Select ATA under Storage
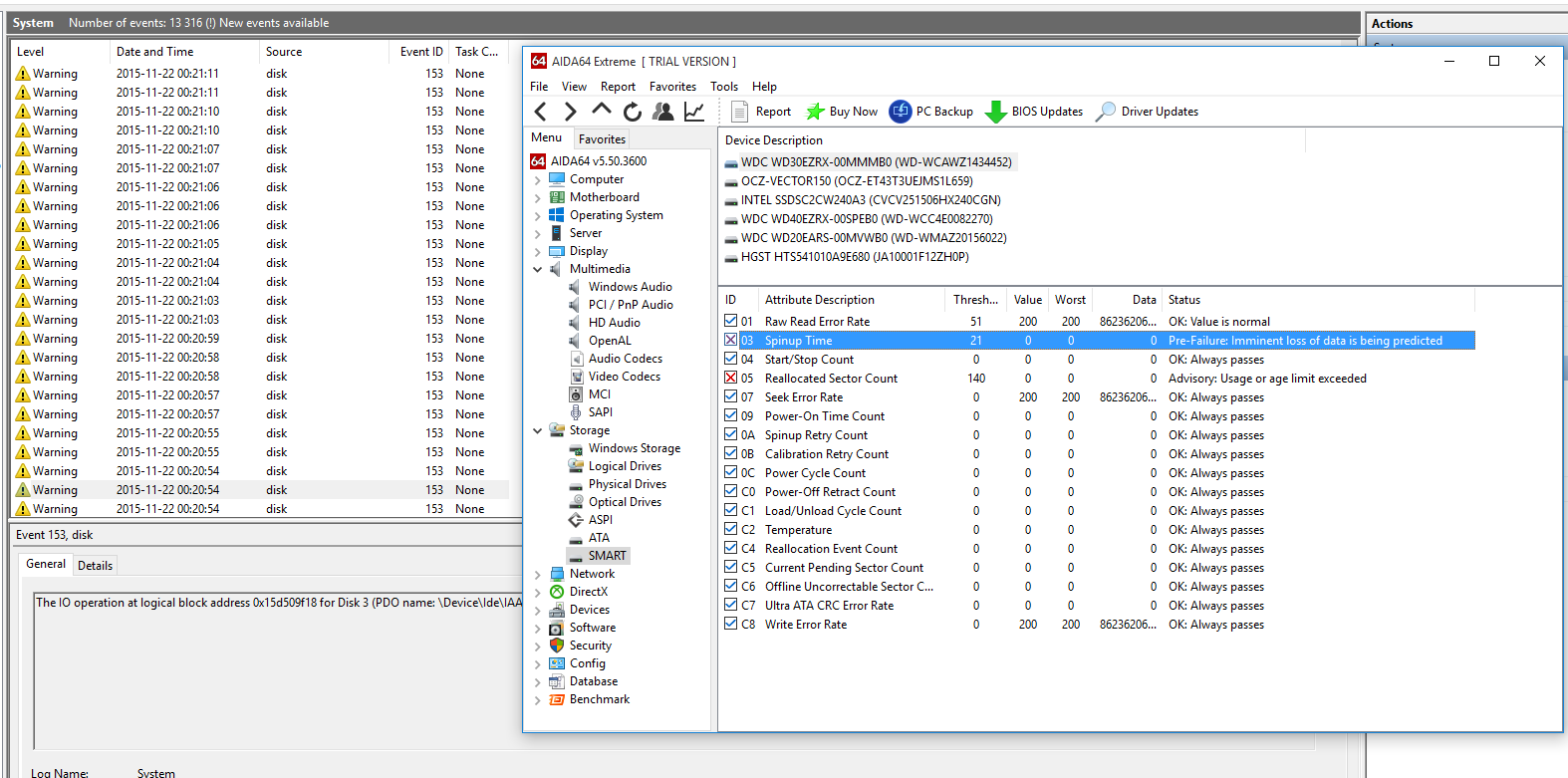The height and width of the screenshot is (778, 1568). point(599,538)
